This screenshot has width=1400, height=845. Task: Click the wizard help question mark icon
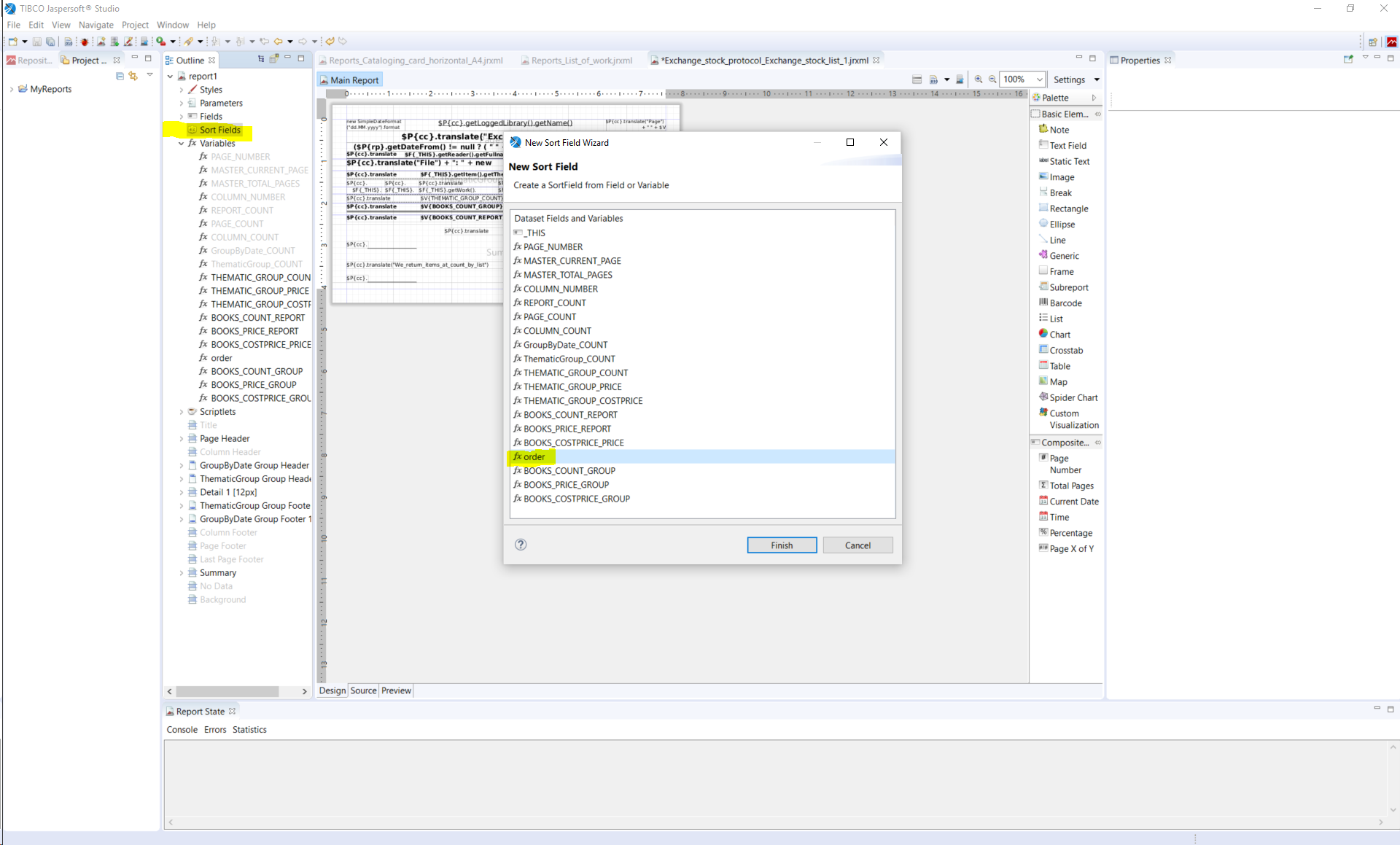click(521, 545)
